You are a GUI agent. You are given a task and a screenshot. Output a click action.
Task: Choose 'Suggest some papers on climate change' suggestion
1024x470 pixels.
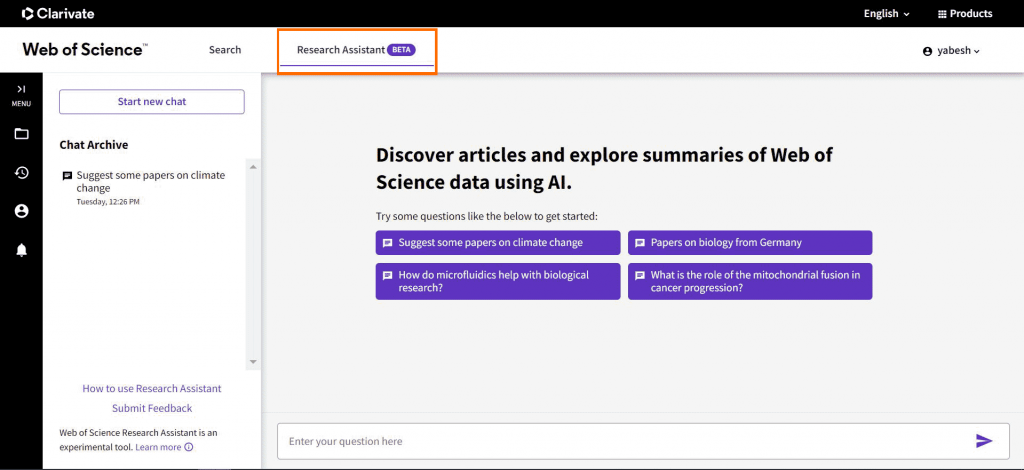(x=498, y=243)
